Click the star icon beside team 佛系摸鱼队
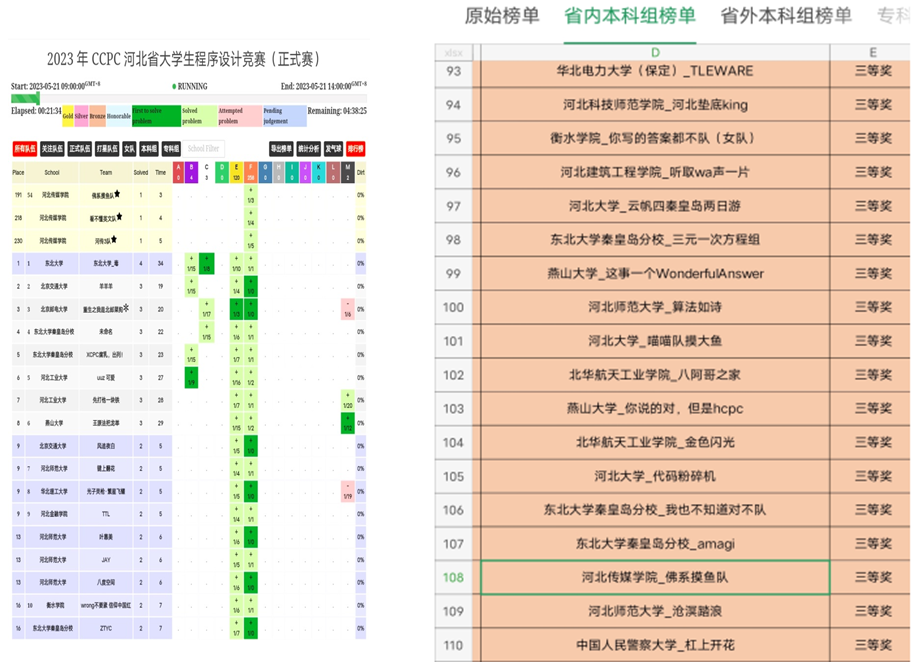The height and width of the screenshot is (662, 920). pos(117,194)
